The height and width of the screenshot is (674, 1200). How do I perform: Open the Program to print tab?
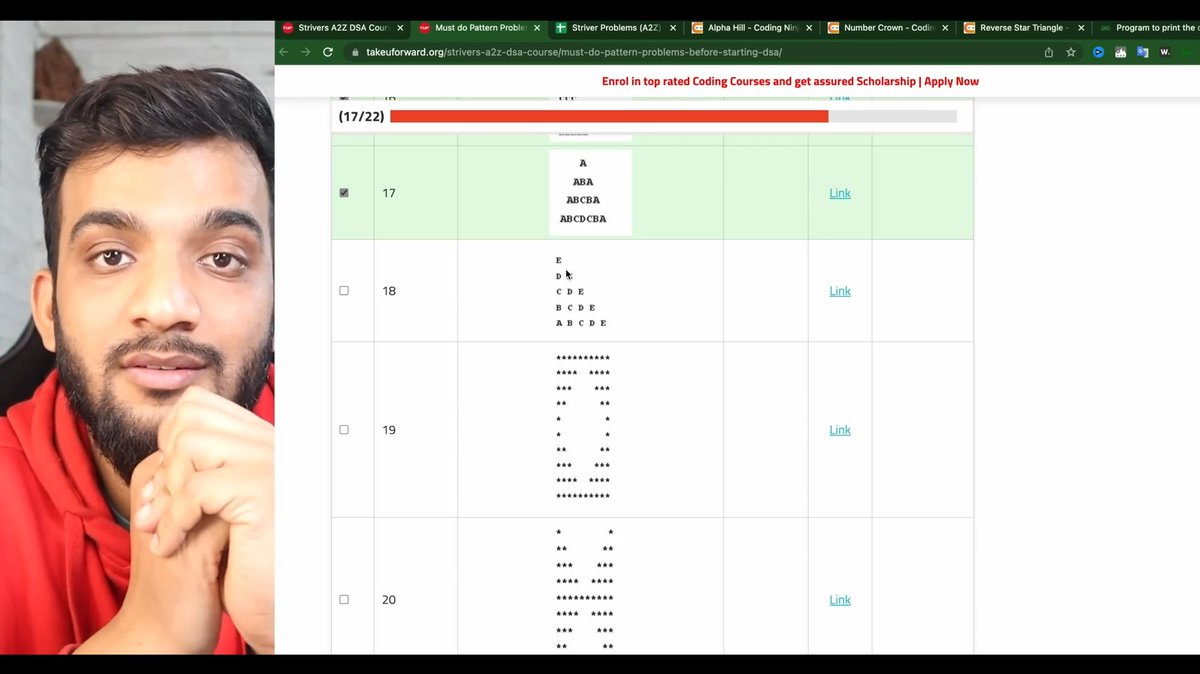tap(1147, 28)
